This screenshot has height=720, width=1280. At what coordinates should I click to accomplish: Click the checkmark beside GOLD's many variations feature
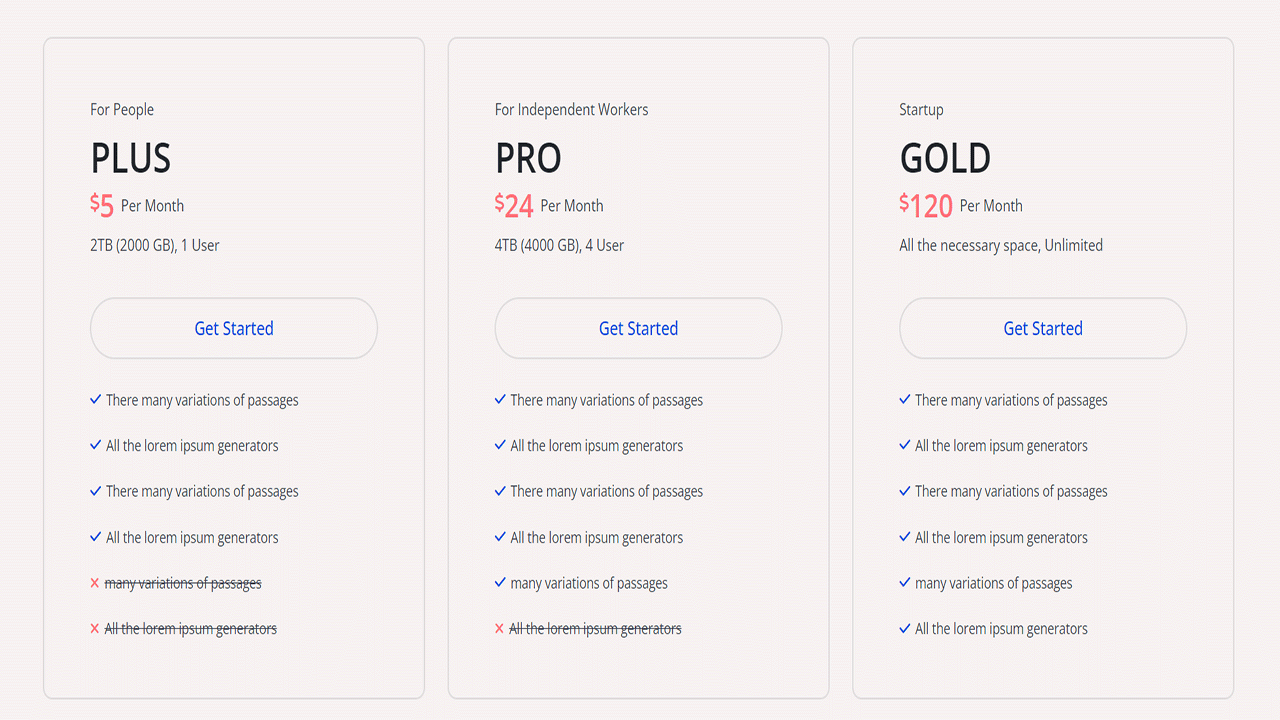click(904, 582)
